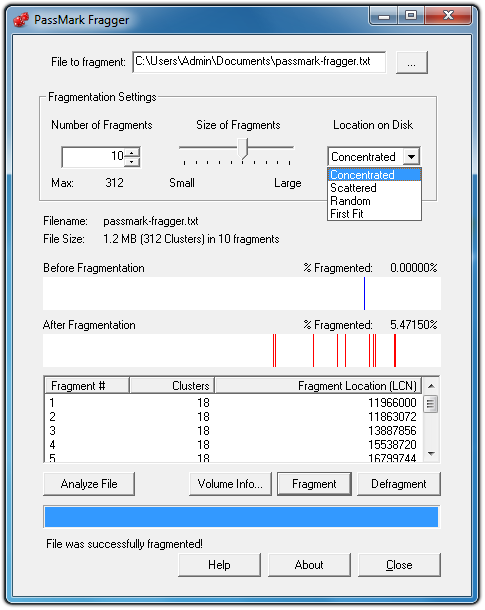Click the Number of Fragments input box
Image resolution: width=485 pixels, height=610 pixels.
(93, 157)
